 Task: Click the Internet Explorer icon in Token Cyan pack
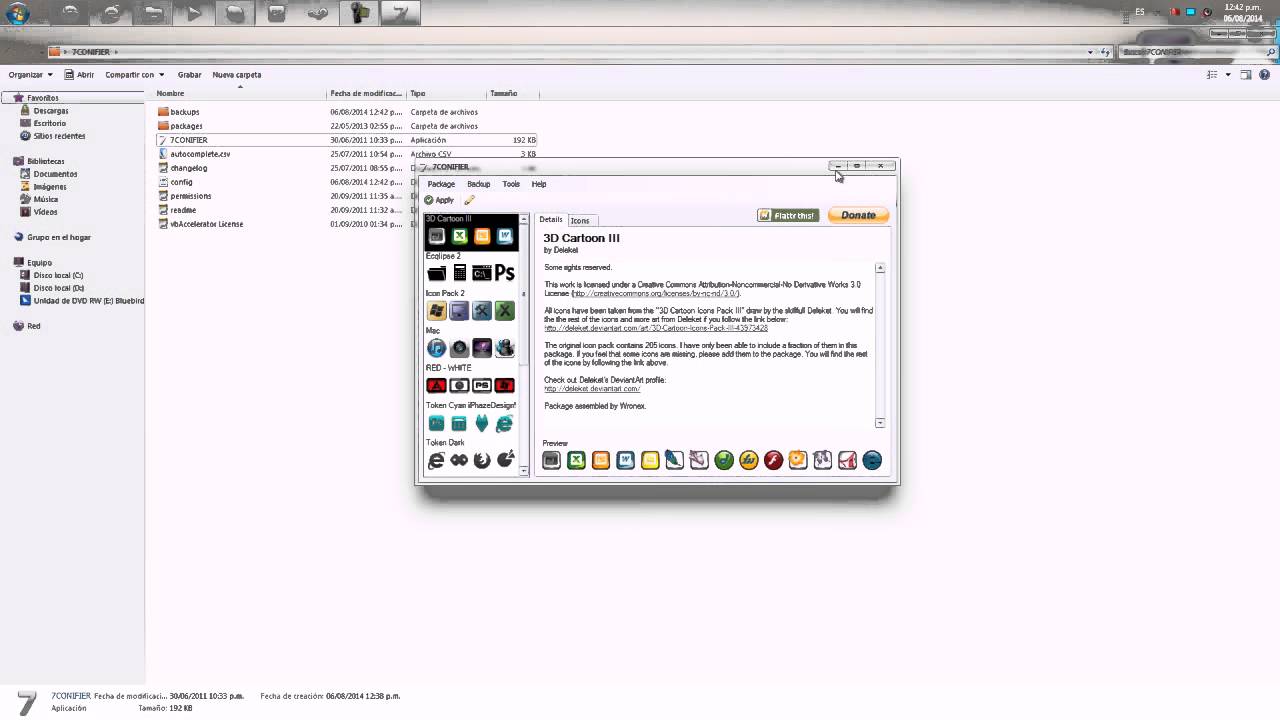(505, 424)
